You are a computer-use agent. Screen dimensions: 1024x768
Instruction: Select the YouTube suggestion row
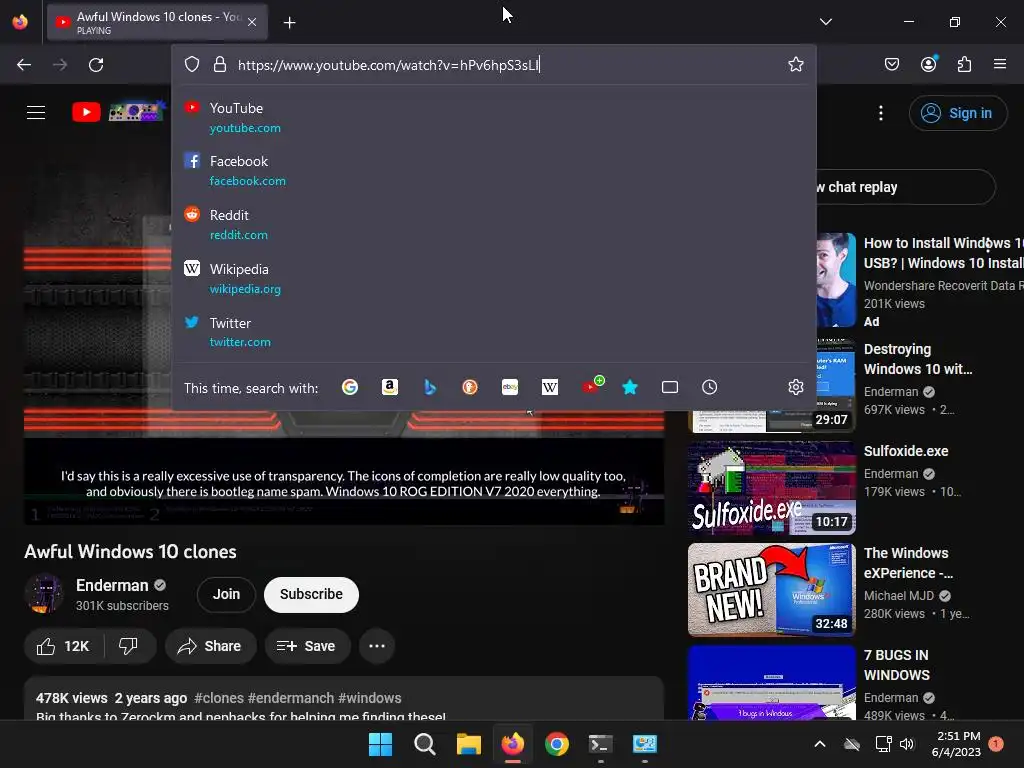click(494, 118)
